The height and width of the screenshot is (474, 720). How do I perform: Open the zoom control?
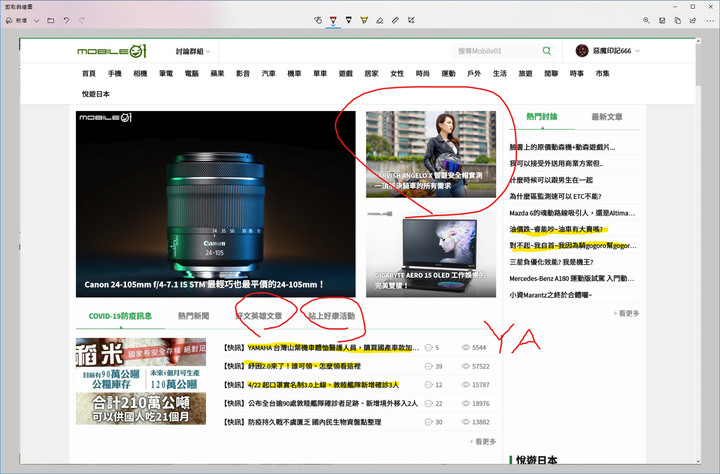point(646,20)
